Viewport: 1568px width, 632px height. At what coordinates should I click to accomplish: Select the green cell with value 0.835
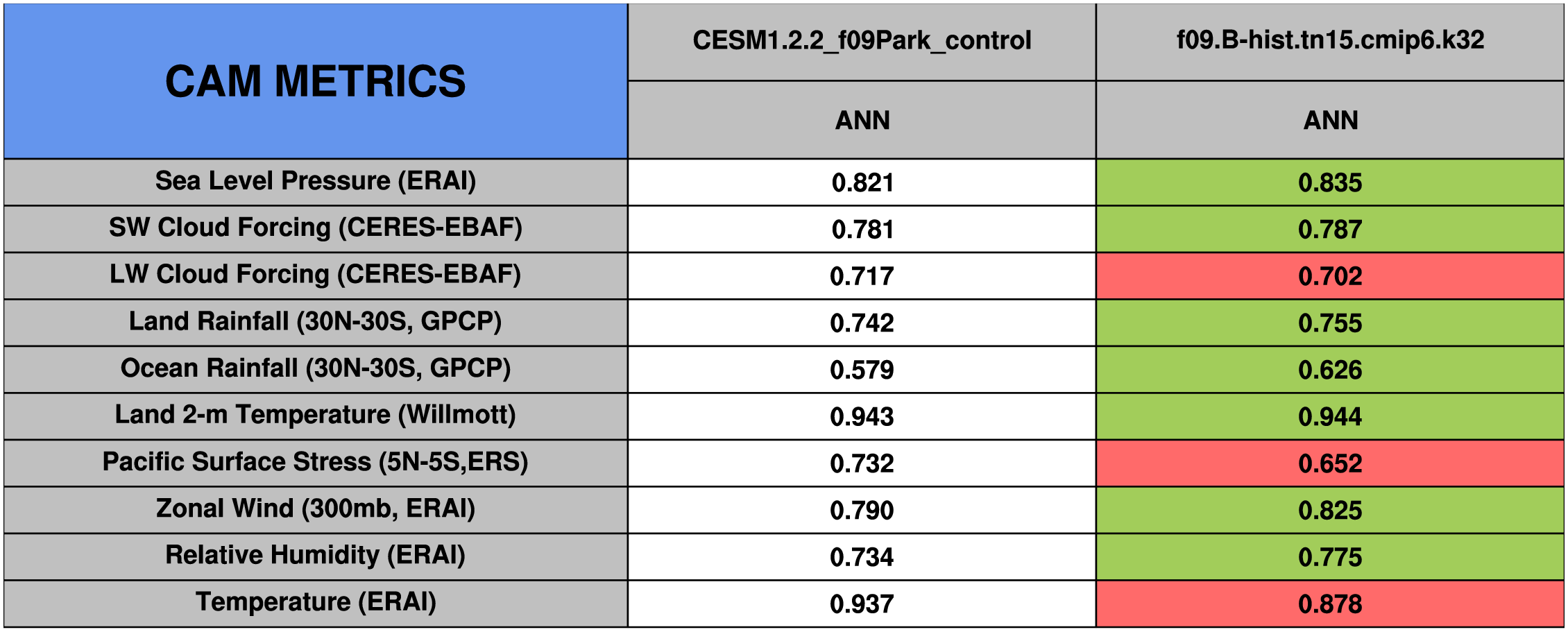tap(1330, 182)
